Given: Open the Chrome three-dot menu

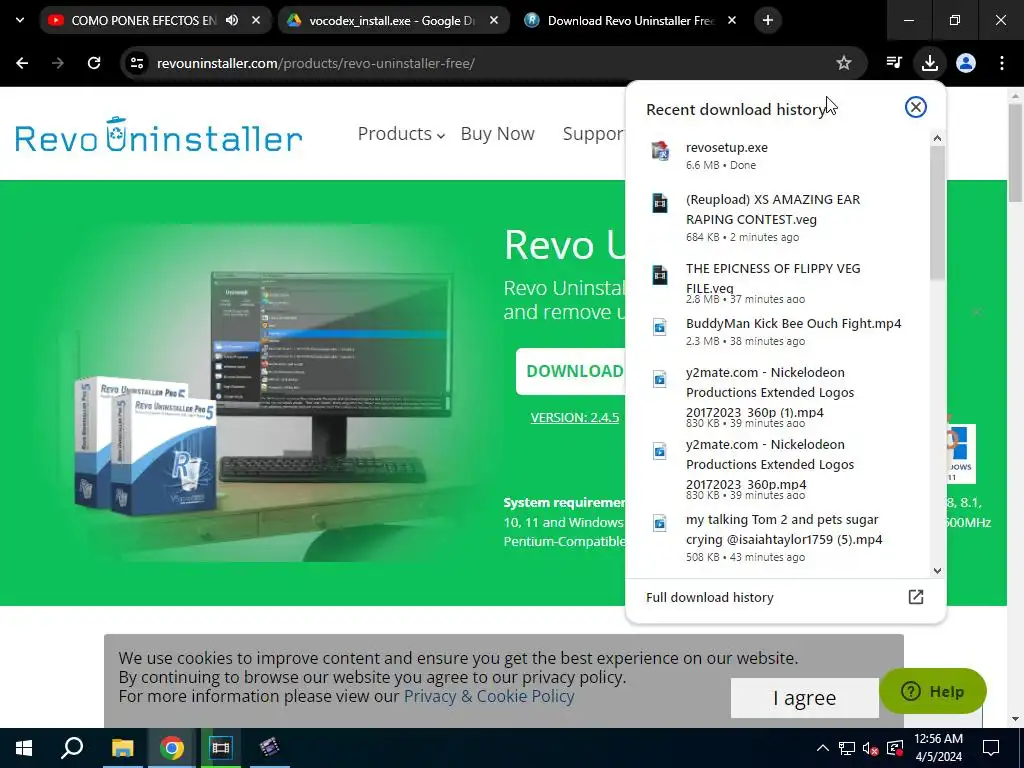Looking at the screenshot, I should click(x=1001, y=63).
